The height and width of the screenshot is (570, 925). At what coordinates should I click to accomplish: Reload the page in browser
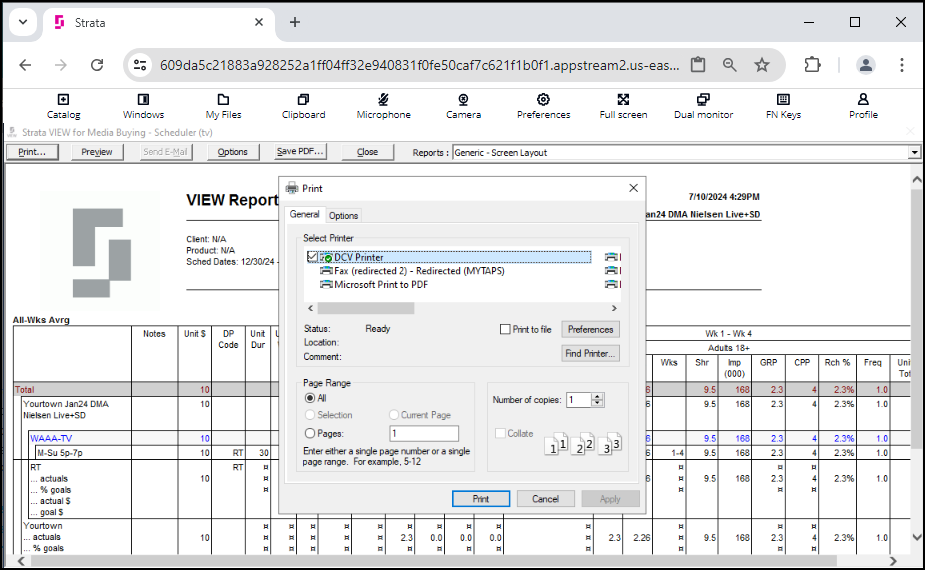point(97,65)
